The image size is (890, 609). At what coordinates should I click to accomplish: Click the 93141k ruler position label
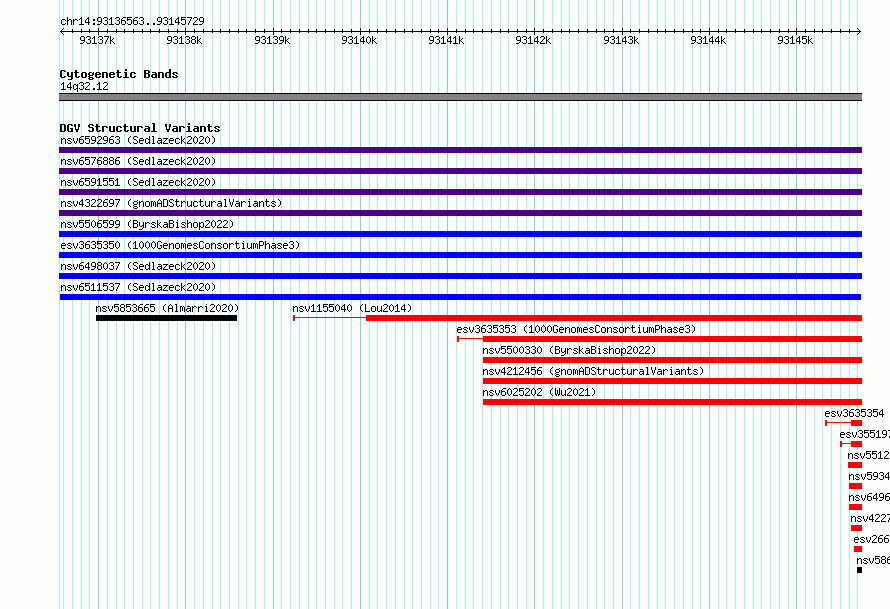point(446,40)
